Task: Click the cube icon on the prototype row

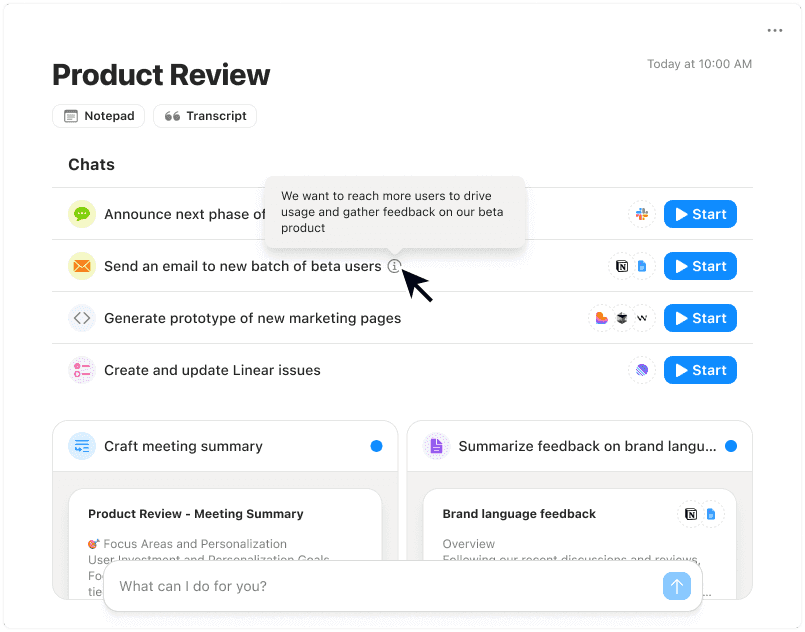Action: (x=621, y=317)
